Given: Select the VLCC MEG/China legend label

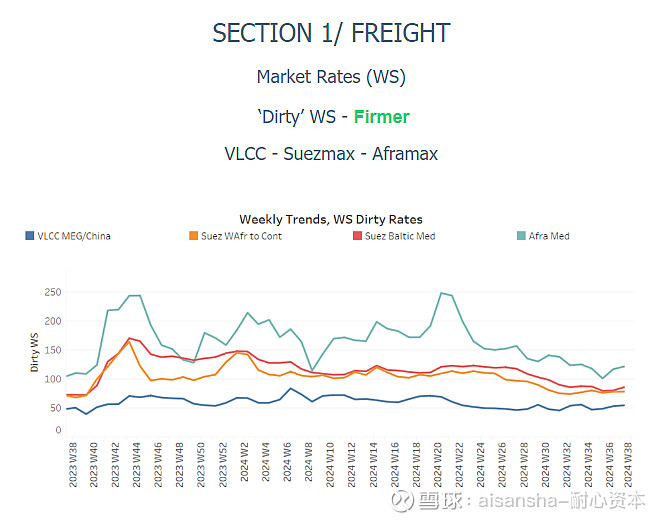Looking at the screenshot, I should point(74,237).
